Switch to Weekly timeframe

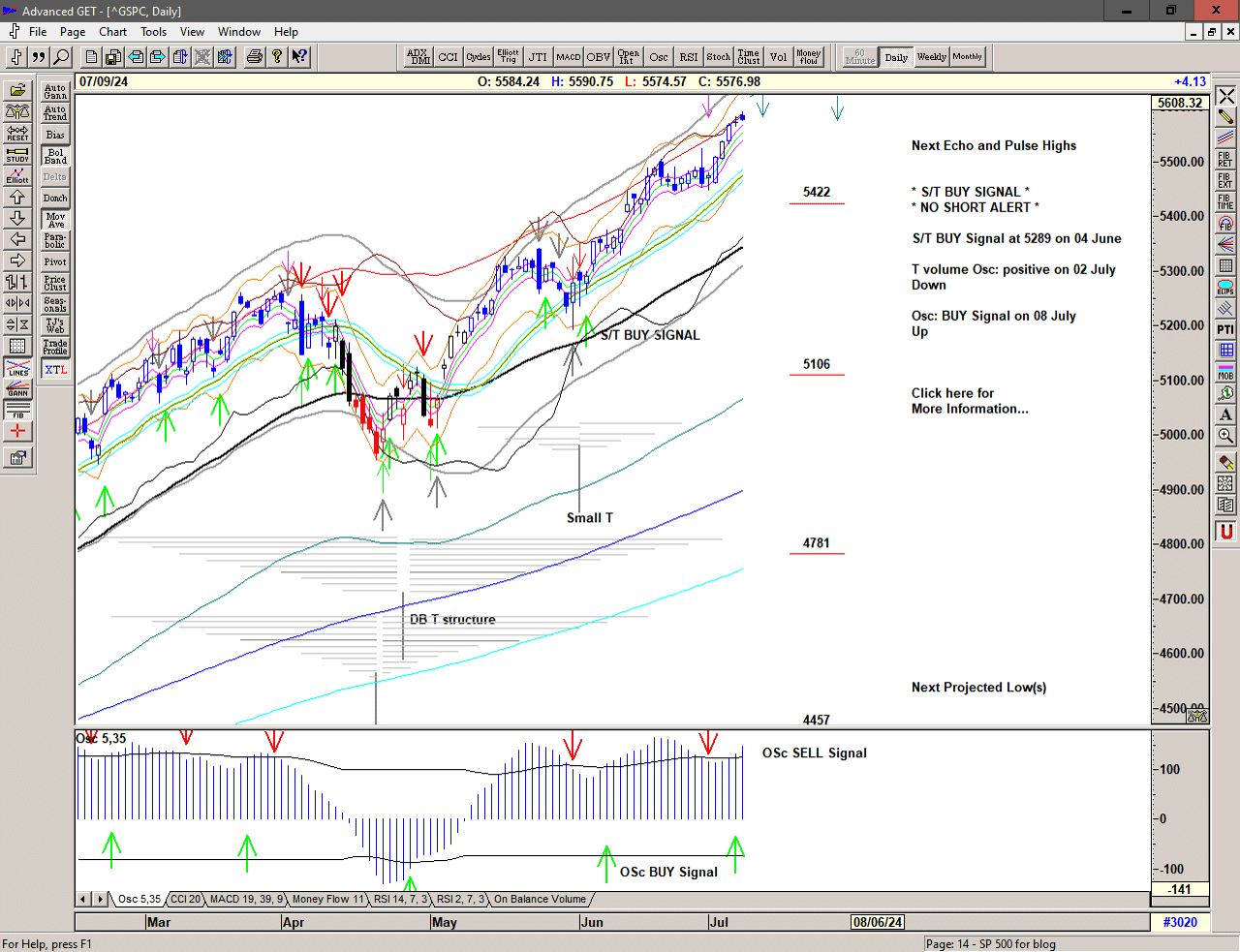pos(931,57)
